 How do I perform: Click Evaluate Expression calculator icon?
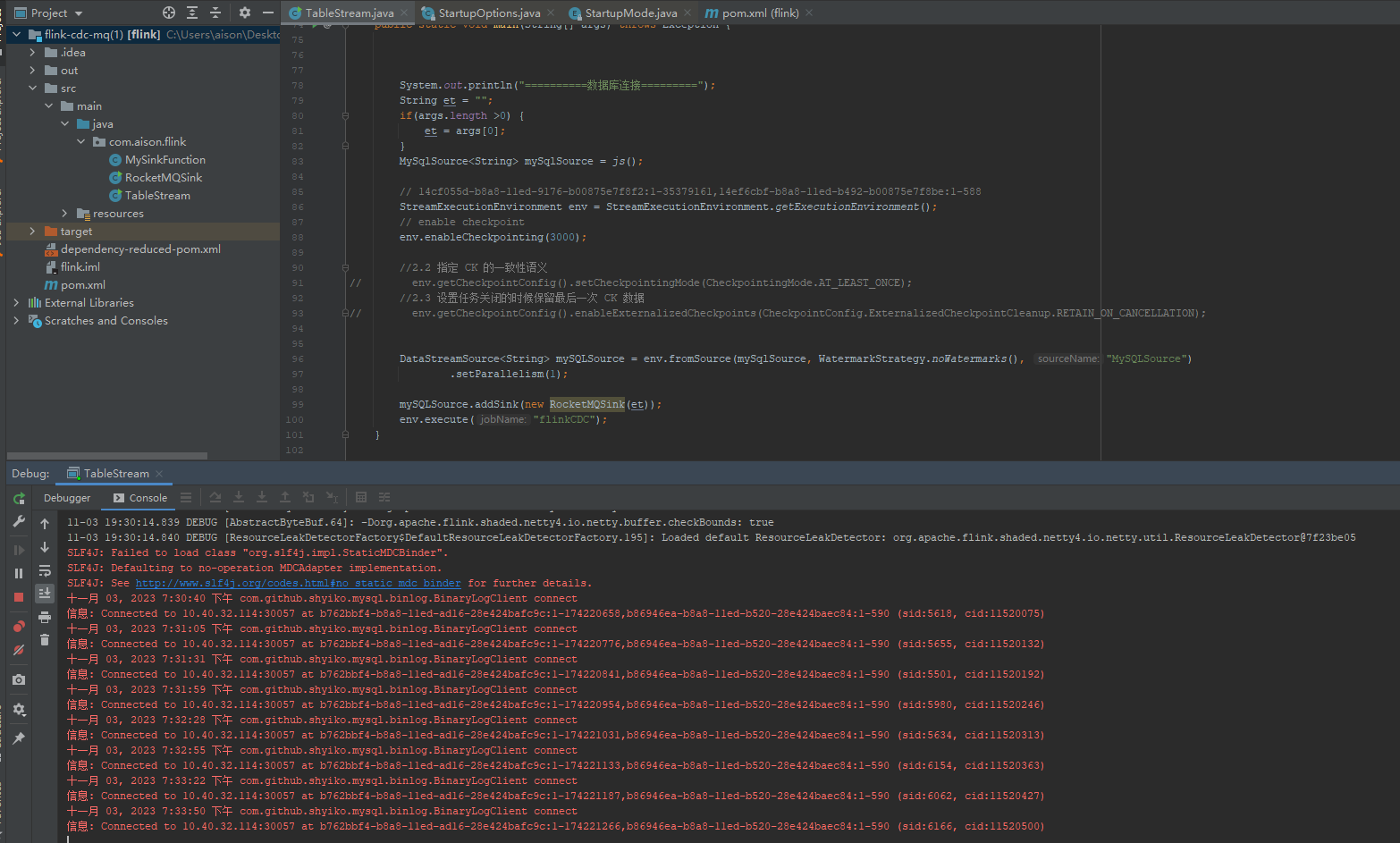tap(361, 497)
